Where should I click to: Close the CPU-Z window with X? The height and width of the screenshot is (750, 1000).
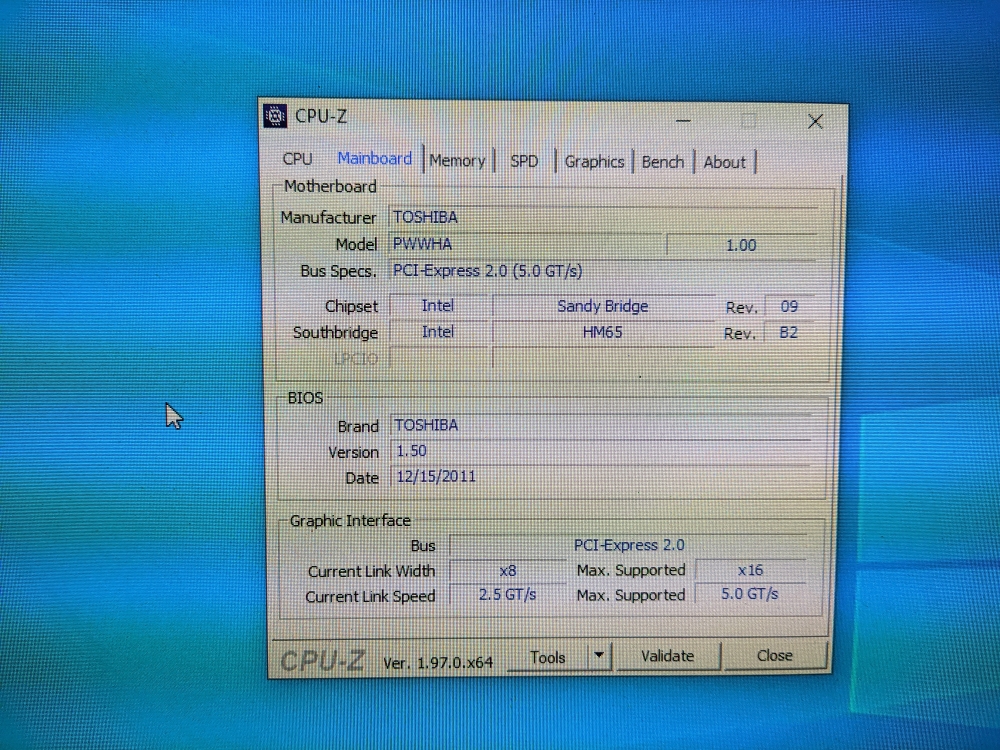pos(815,122)
